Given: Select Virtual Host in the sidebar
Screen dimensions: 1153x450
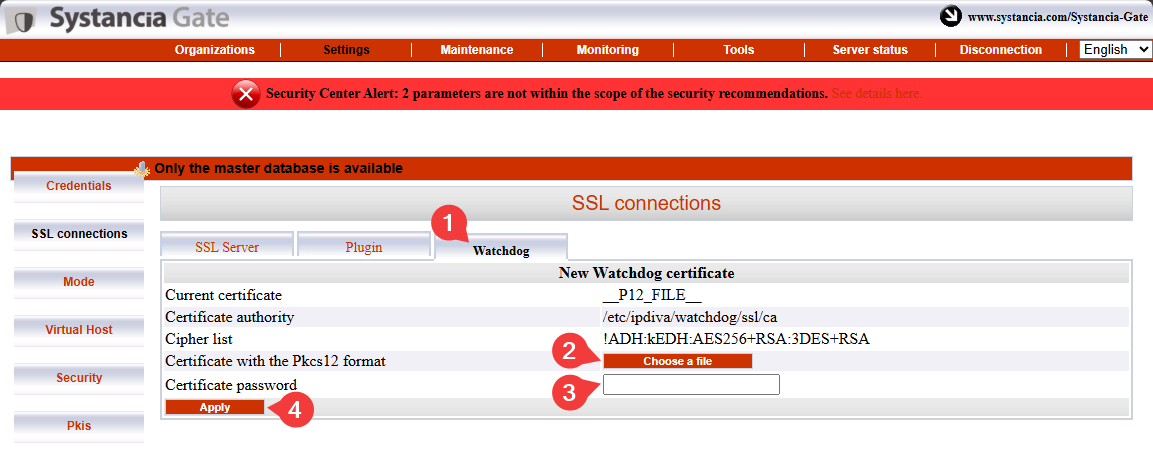Looking at the screenshot, I should pyautogui.click(x=79, y=330).
